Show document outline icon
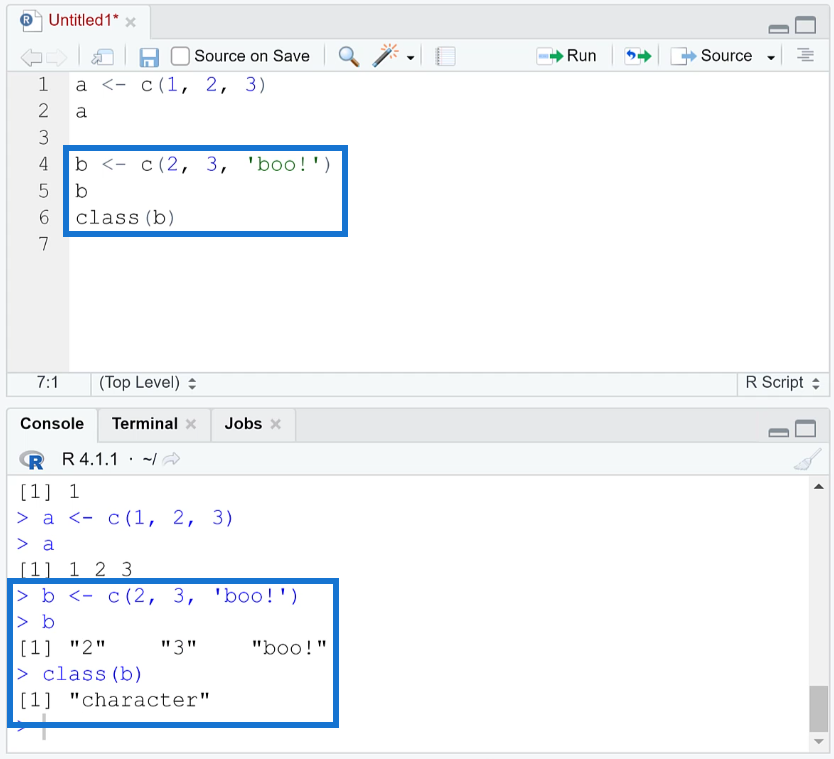 pyautogui.click(x=805, y=55)
